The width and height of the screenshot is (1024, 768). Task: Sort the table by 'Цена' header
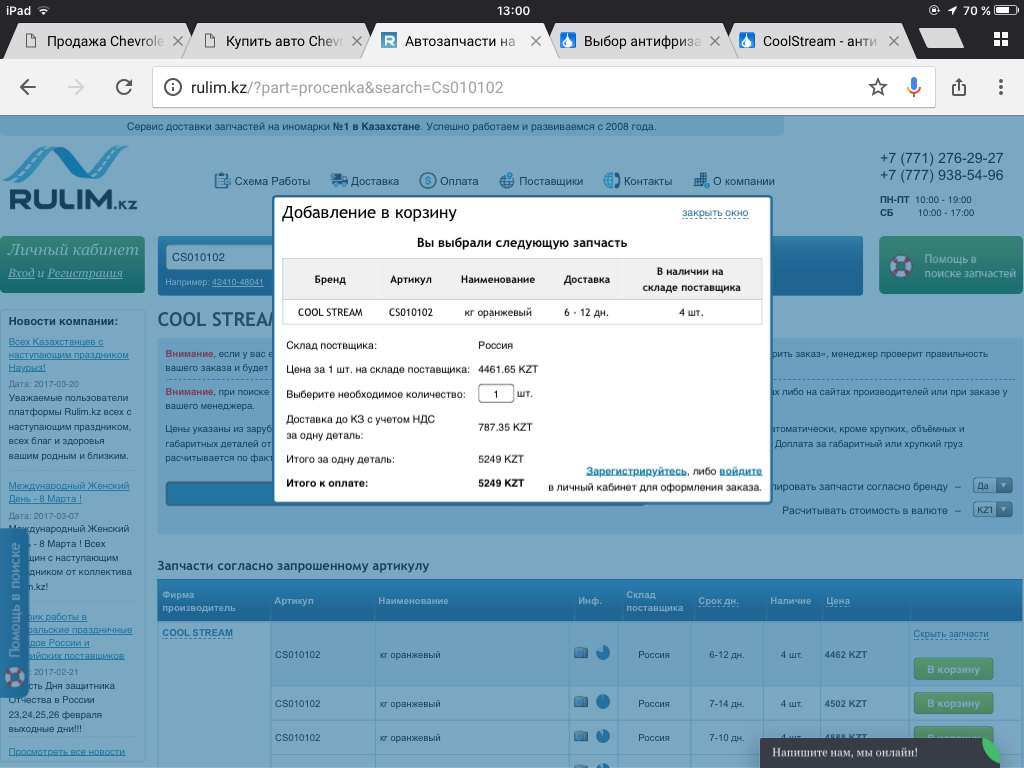tap(837, 601)
